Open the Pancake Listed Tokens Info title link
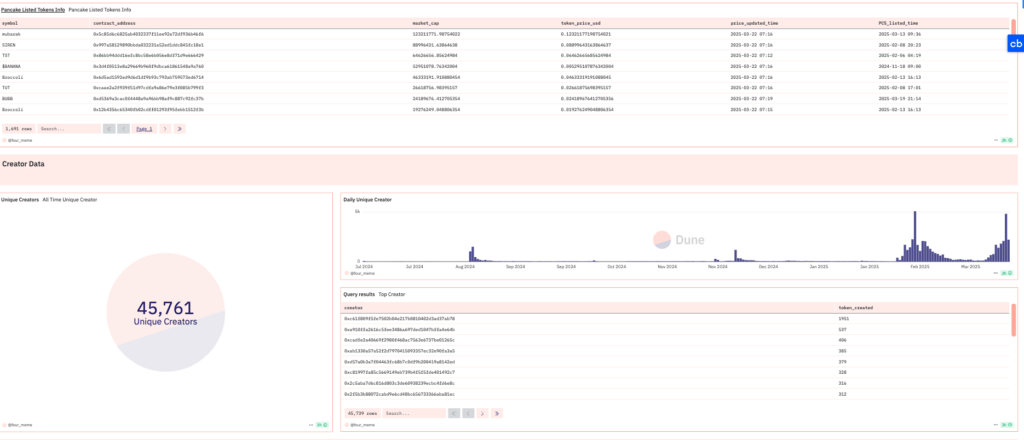The height and width of the screenshot is (440, 1024). coord(25,8)
